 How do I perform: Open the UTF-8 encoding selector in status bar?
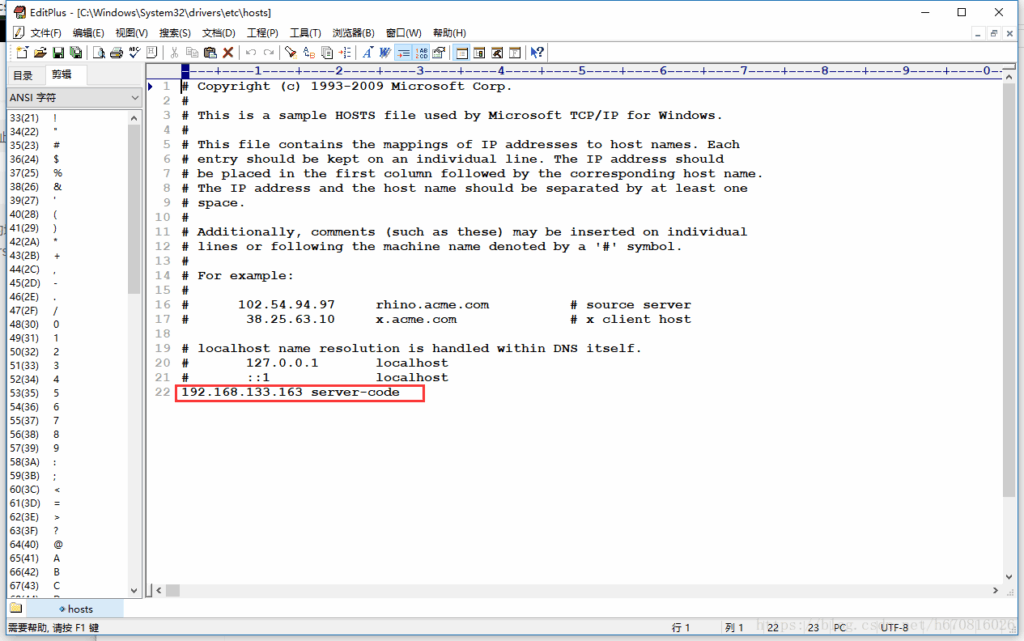[894, 627]
